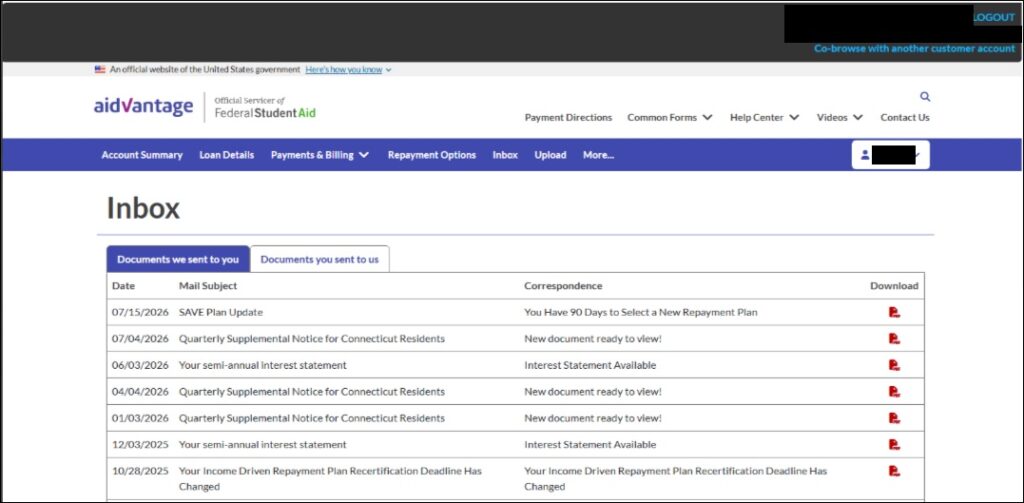1024x503 pixels.
Task: Expand "Here's how you know" disclosure
Action: [348, 69]
